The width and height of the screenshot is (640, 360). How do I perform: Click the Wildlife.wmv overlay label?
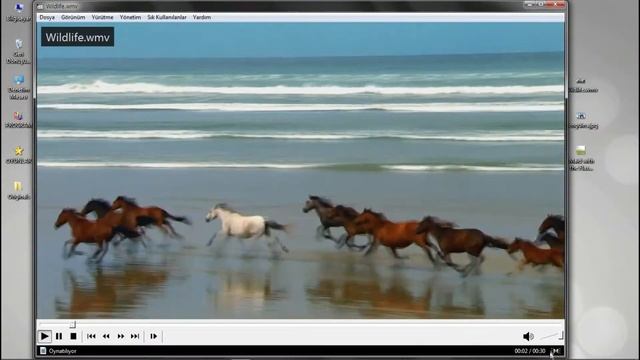78,37
